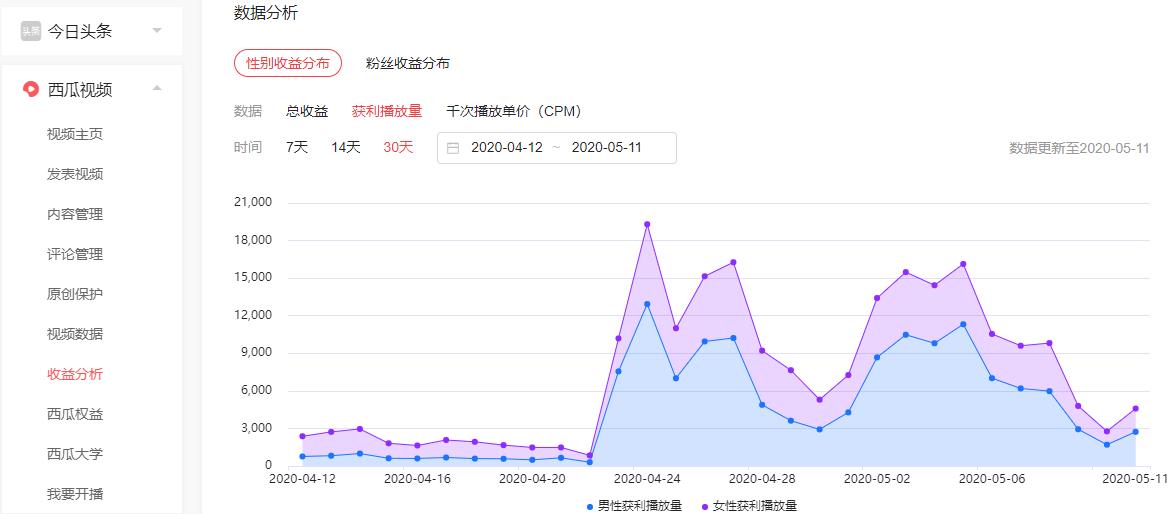Open 西瓜大学 in the sidebar
The height and width of the screenshot is (514, 1176).
75,453
